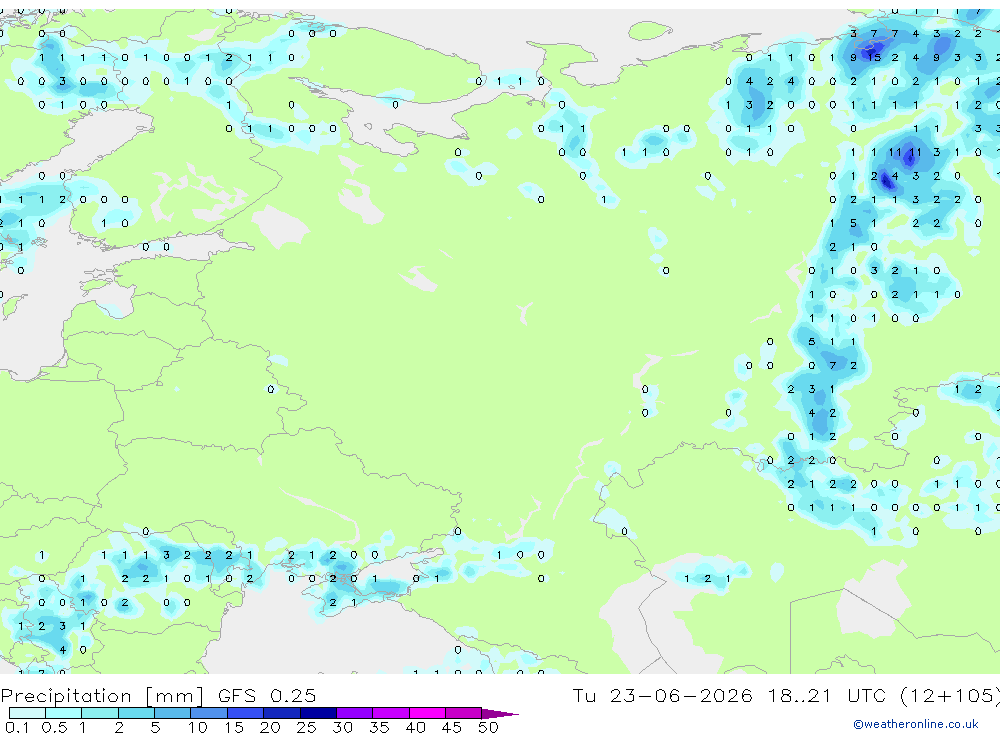
Task: Pick the lightest cyan 0.1–0.5 legend swatch
Action: (x=27, y=713)
